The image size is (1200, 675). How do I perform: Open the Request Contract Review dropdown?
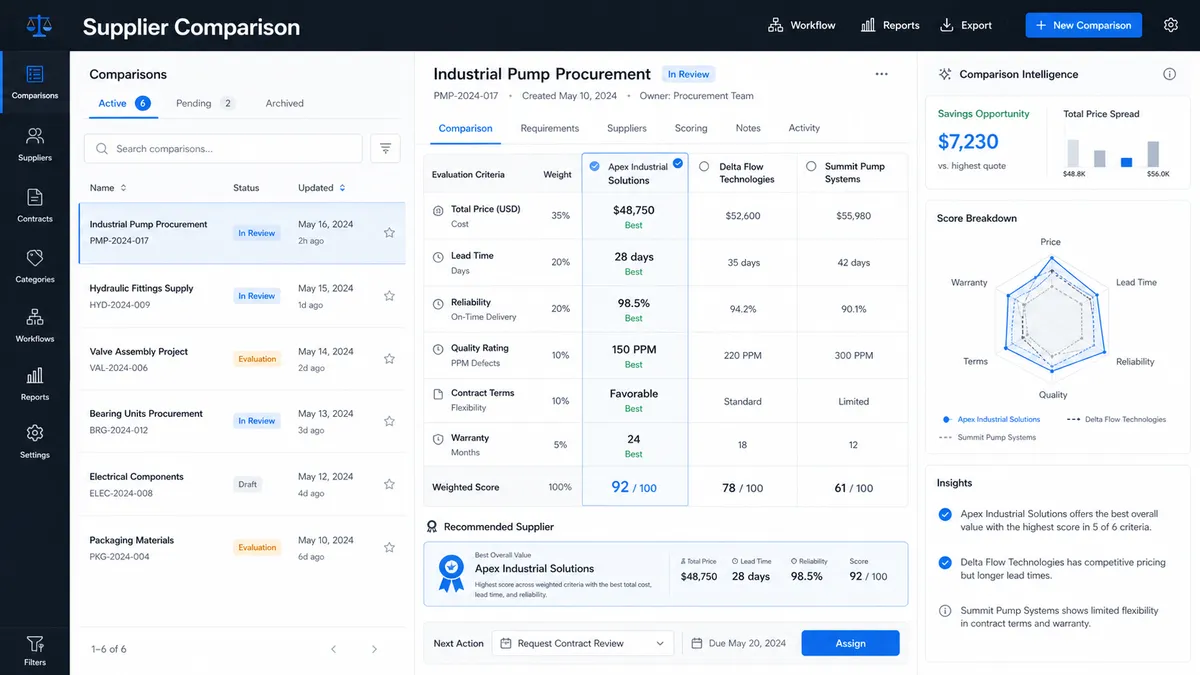[582, 643]
